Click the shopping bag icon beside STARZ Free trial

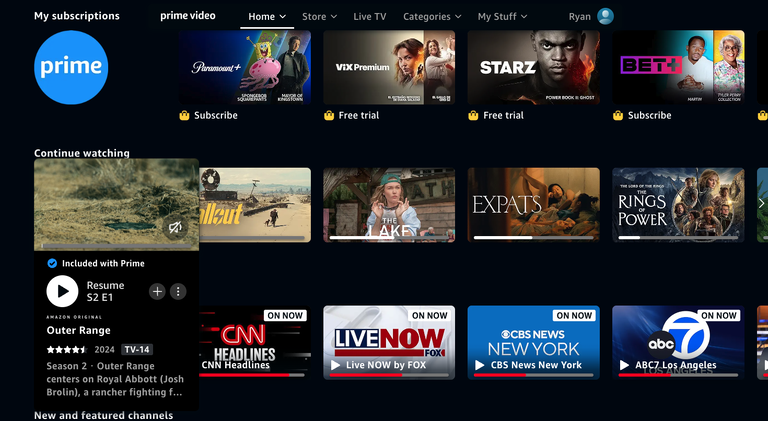(x=473, y=116)
